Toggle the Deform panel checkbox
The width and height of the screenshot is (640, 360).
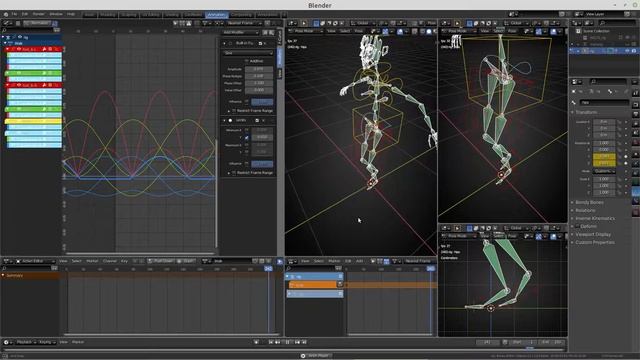[577, 226]
